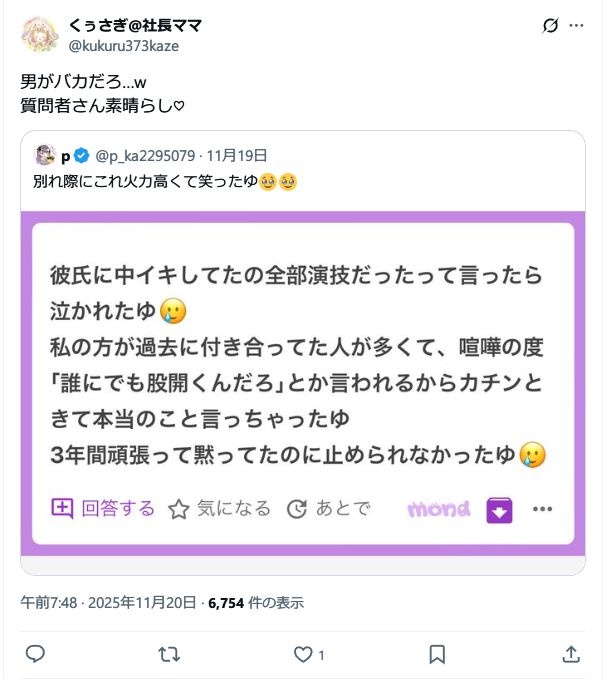This screenshot has height=679, width=608.
Task: Click the Grok icon at top right
Action: pos(549,27)
